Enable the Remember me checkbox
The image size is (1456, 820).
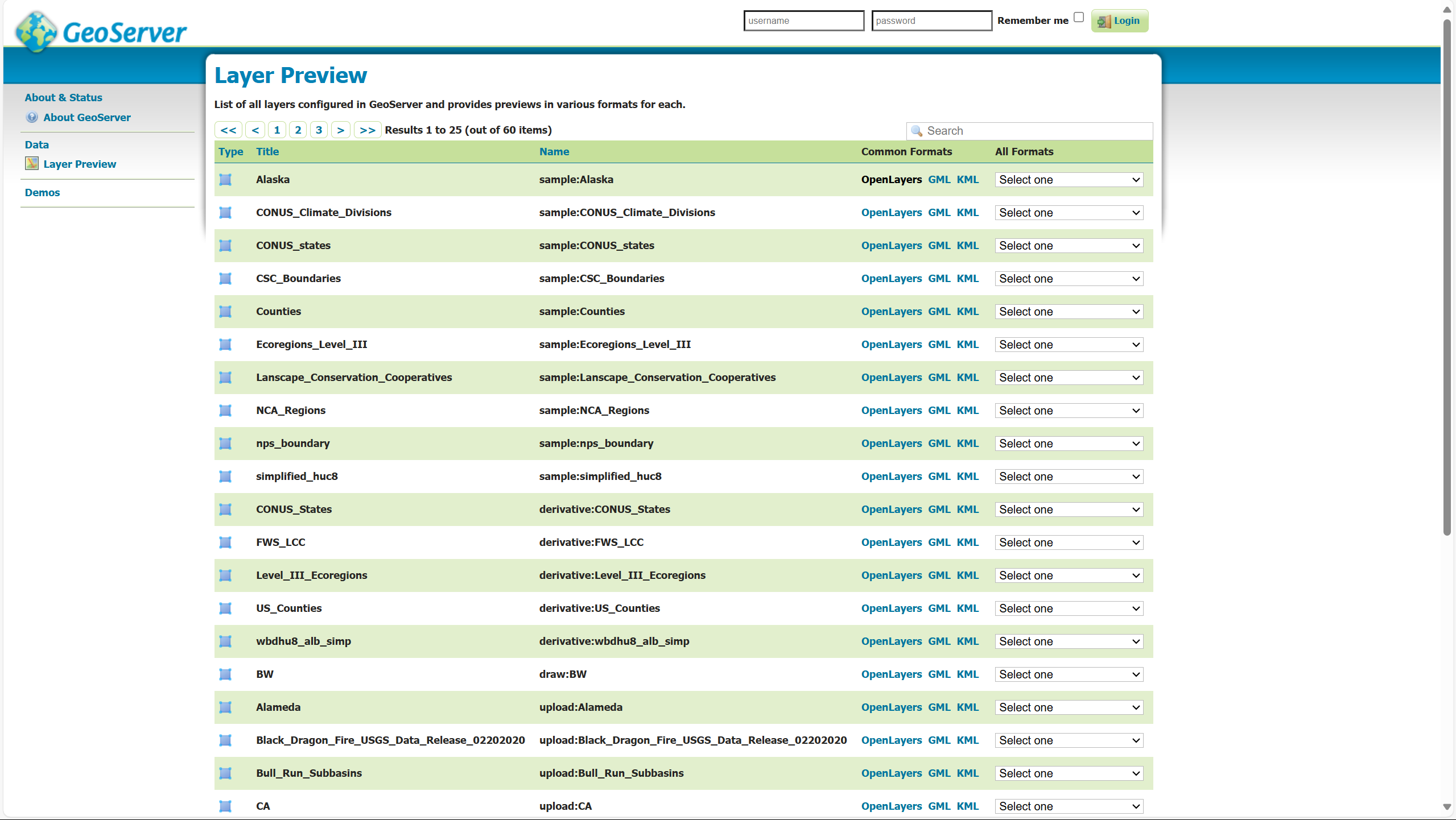coord(1078,18)
